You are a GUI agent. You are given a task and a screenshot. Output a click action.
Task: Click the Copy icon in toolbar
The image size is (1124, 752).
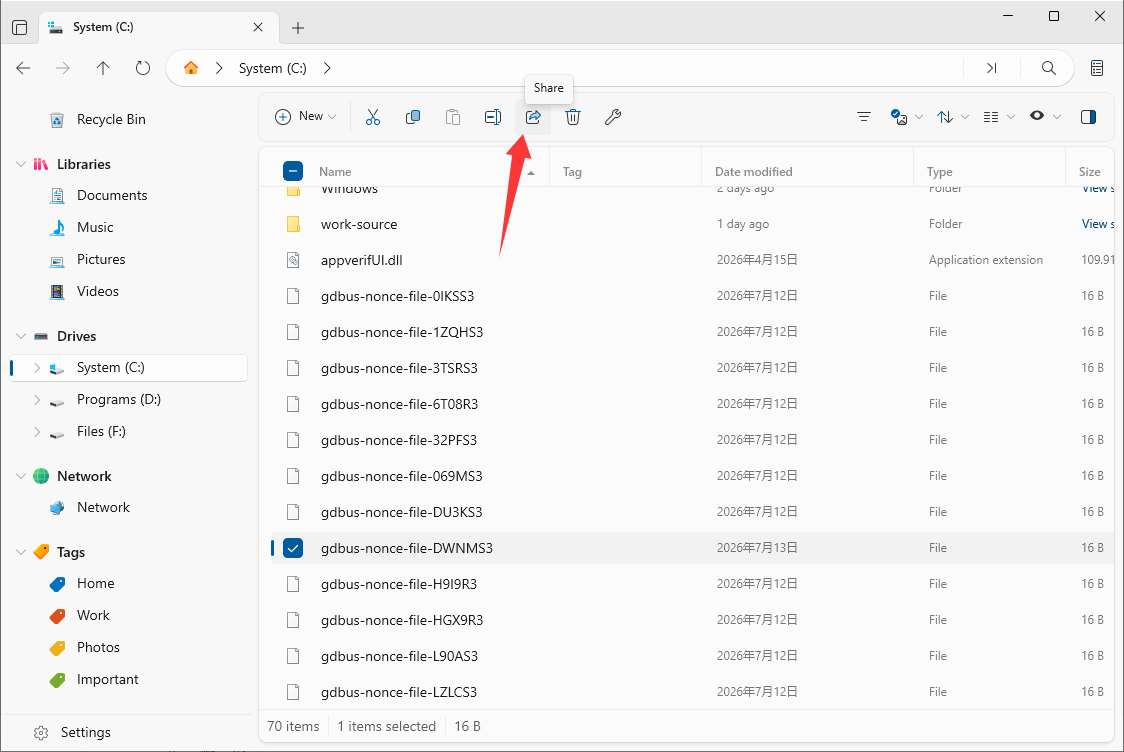[x=413, y=117]
